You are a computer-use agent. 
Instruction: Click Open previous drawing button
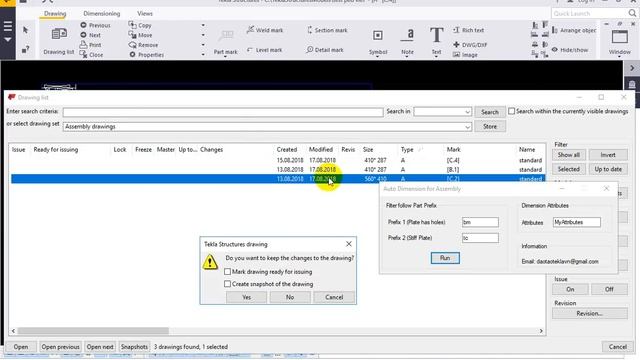60,347
